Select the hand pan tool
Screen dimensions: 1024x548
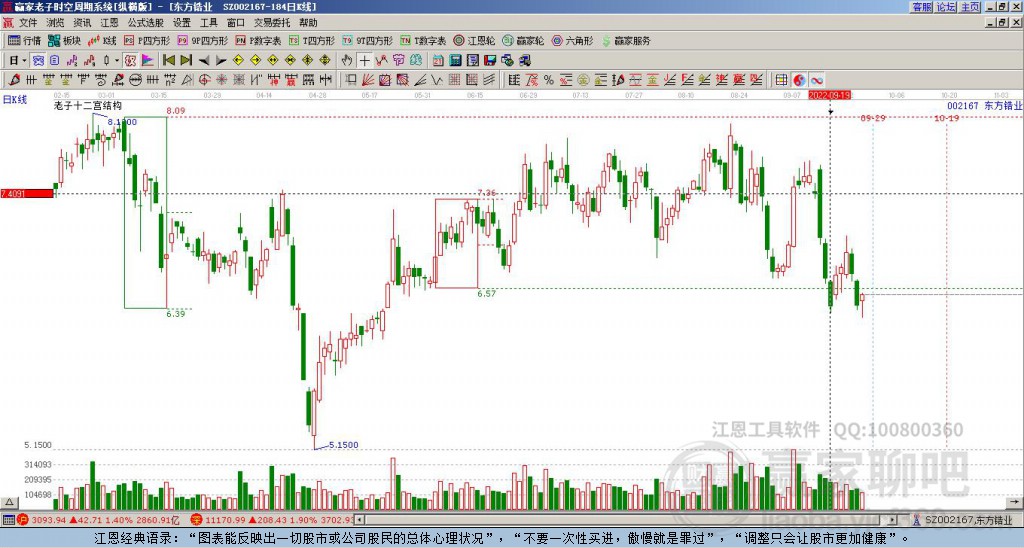[x=347, y=61]
